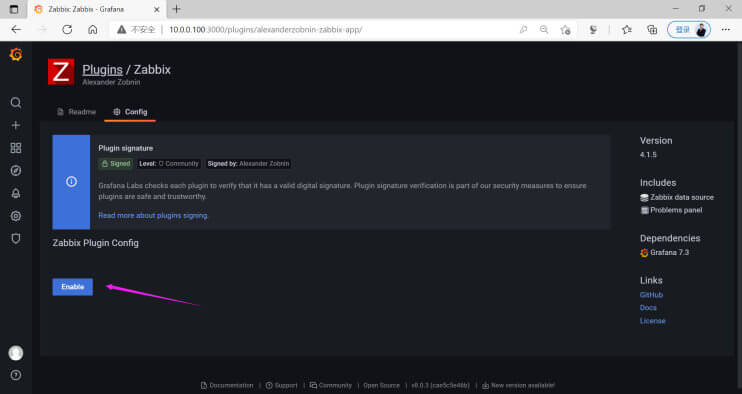Open the browser favorites list icon
Image resolution: width=742 pixels, height=394 pixels.
(627, 29)
